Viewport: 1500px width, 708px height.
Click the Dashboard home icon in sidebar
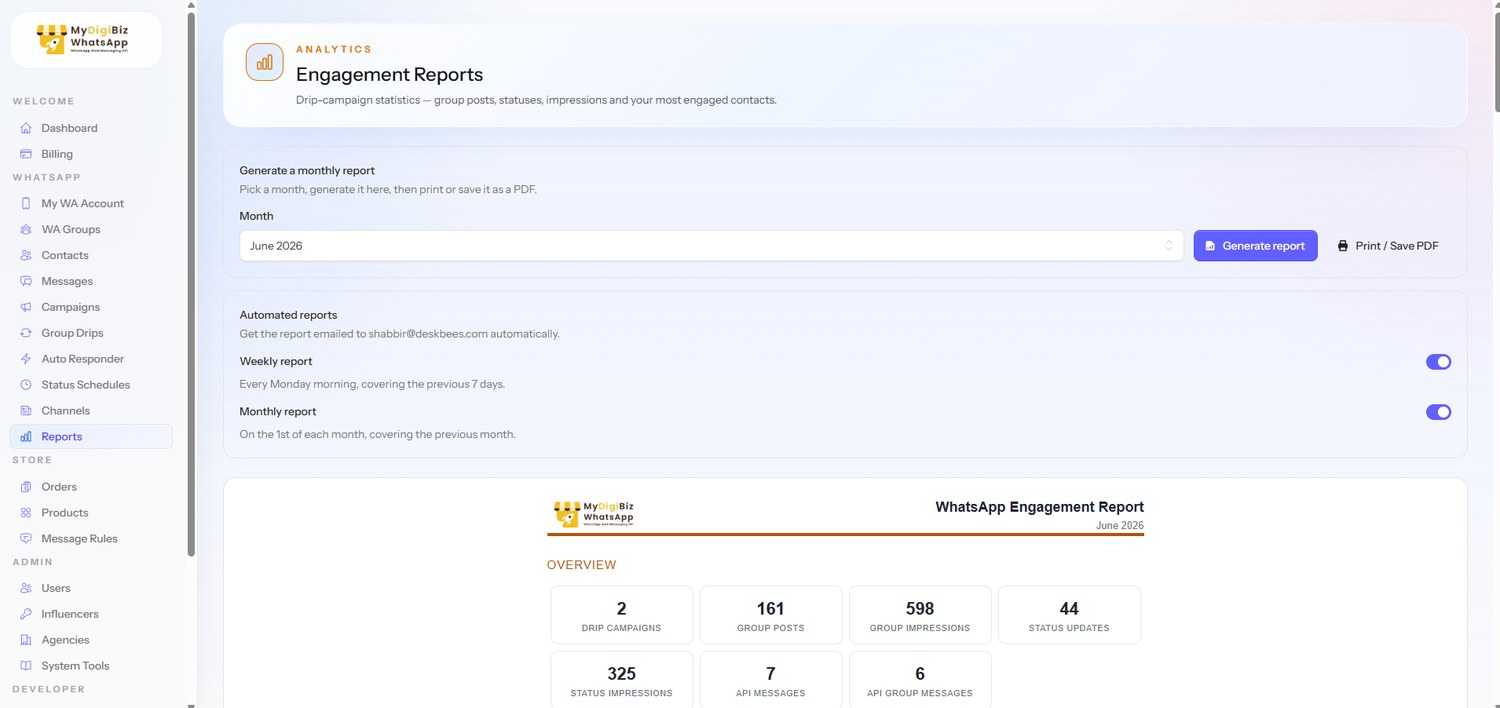[26, 128]
